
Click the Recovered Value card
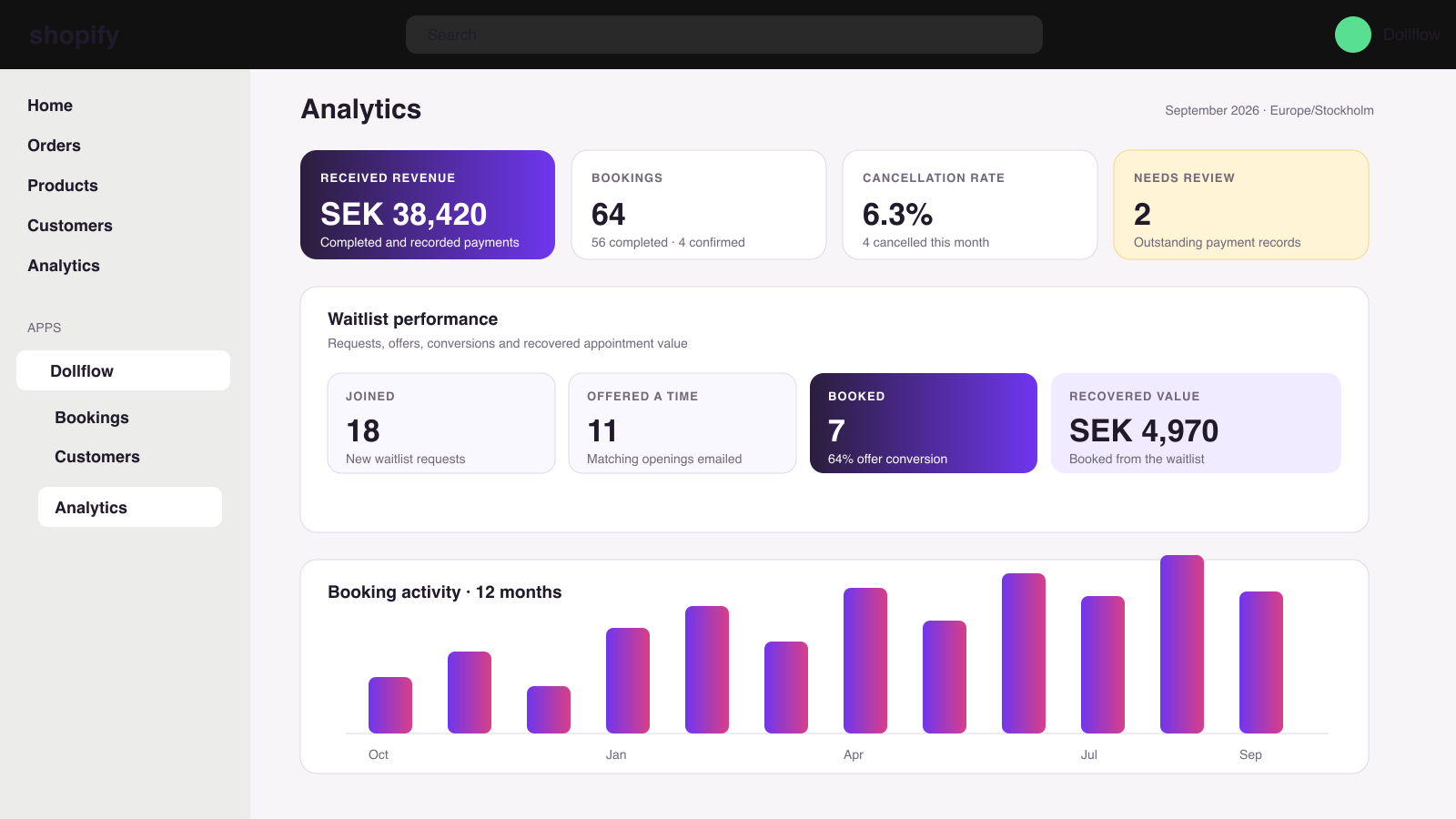[1196, 423]
